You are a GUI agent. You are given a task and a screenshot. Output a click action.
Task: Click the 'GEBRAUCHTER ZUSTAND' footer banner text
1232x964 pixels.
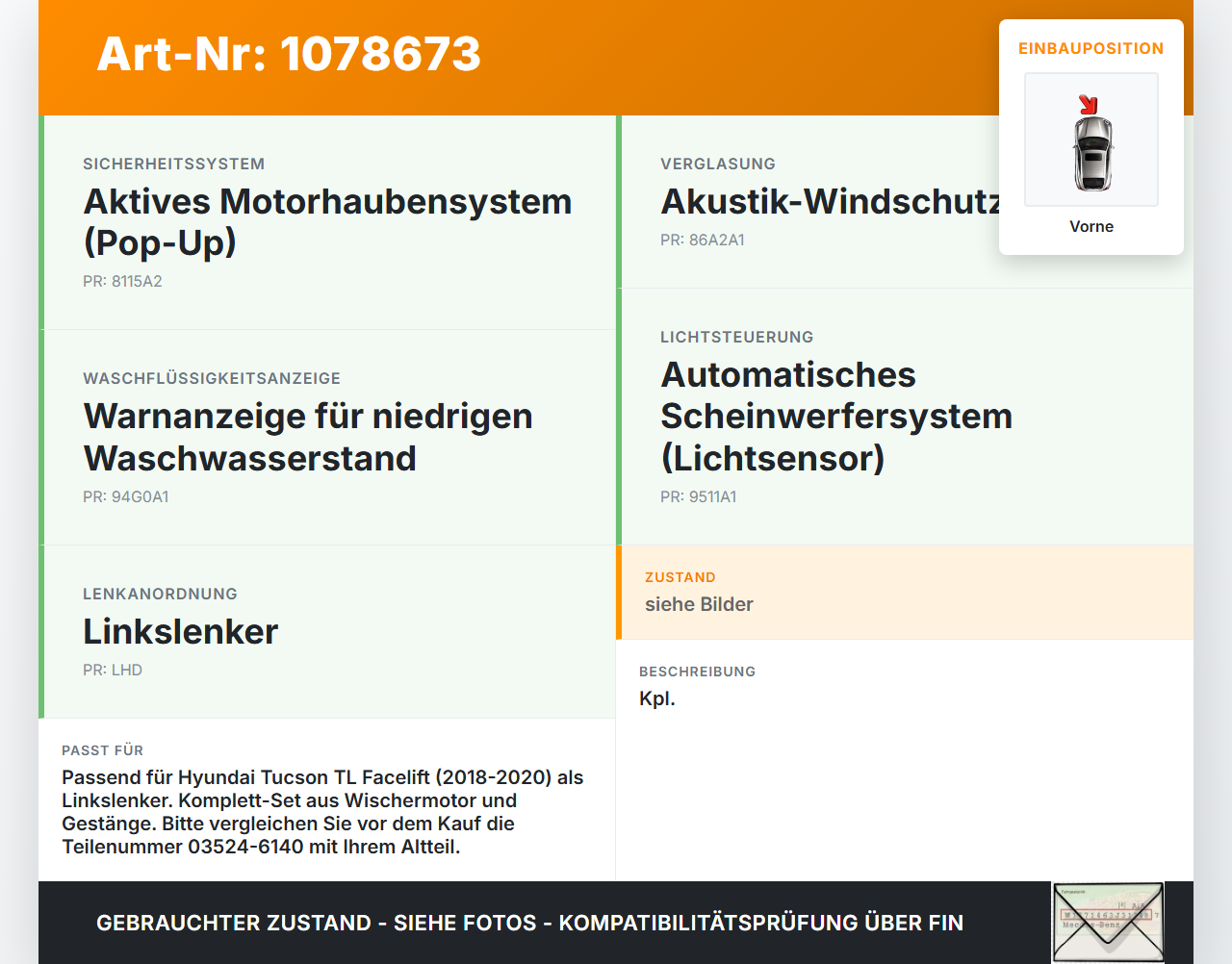529,923
